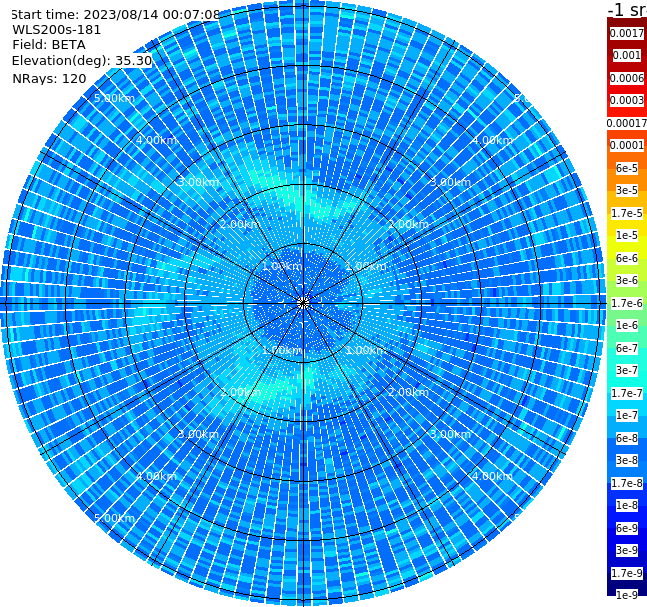Screen dimensions: 647x607
Task: Click the Field: BETA label
Action: point(49,45)
